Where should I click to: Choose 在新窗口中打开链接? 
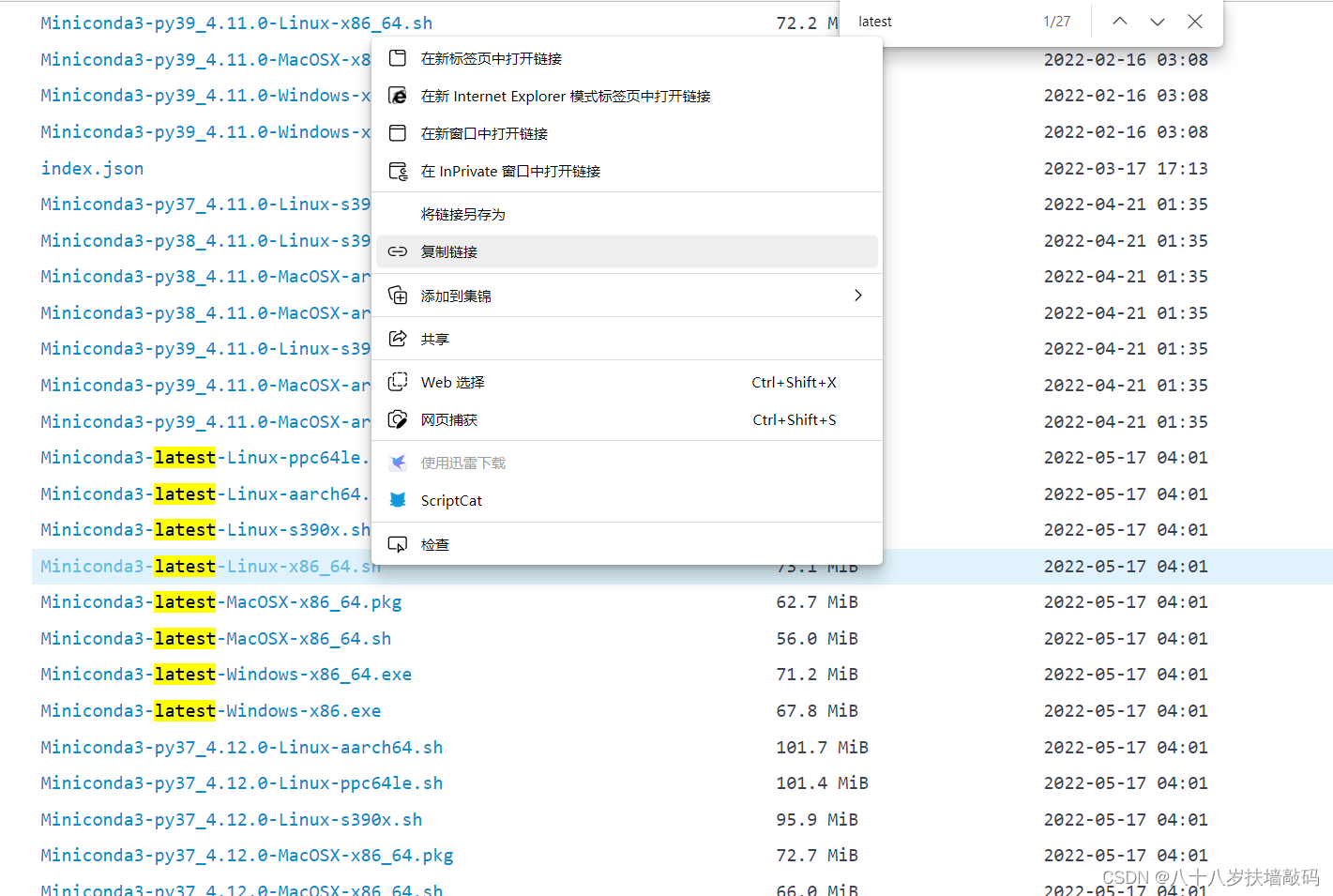[627, 133]
